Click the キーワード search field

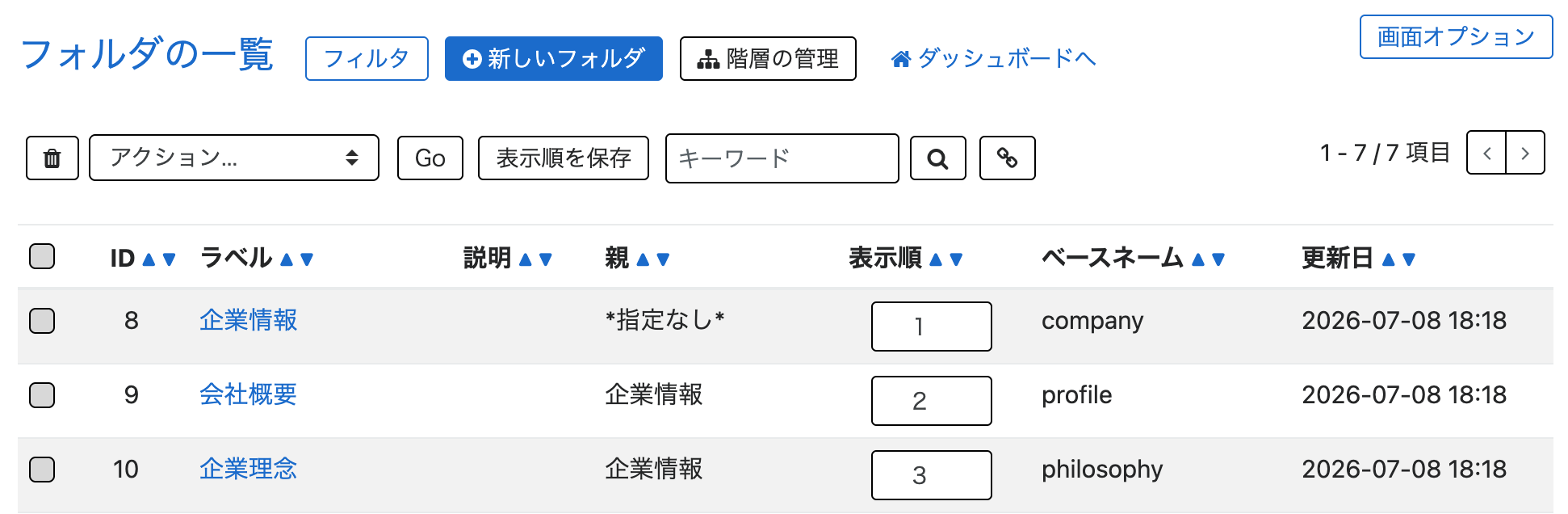(782, 158)
